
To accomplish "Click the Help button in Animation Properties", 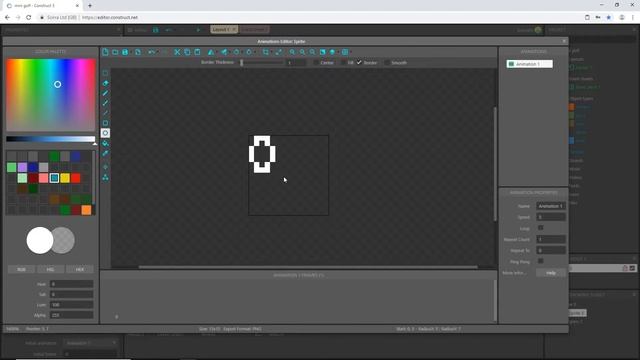I will tap(551, 273).
